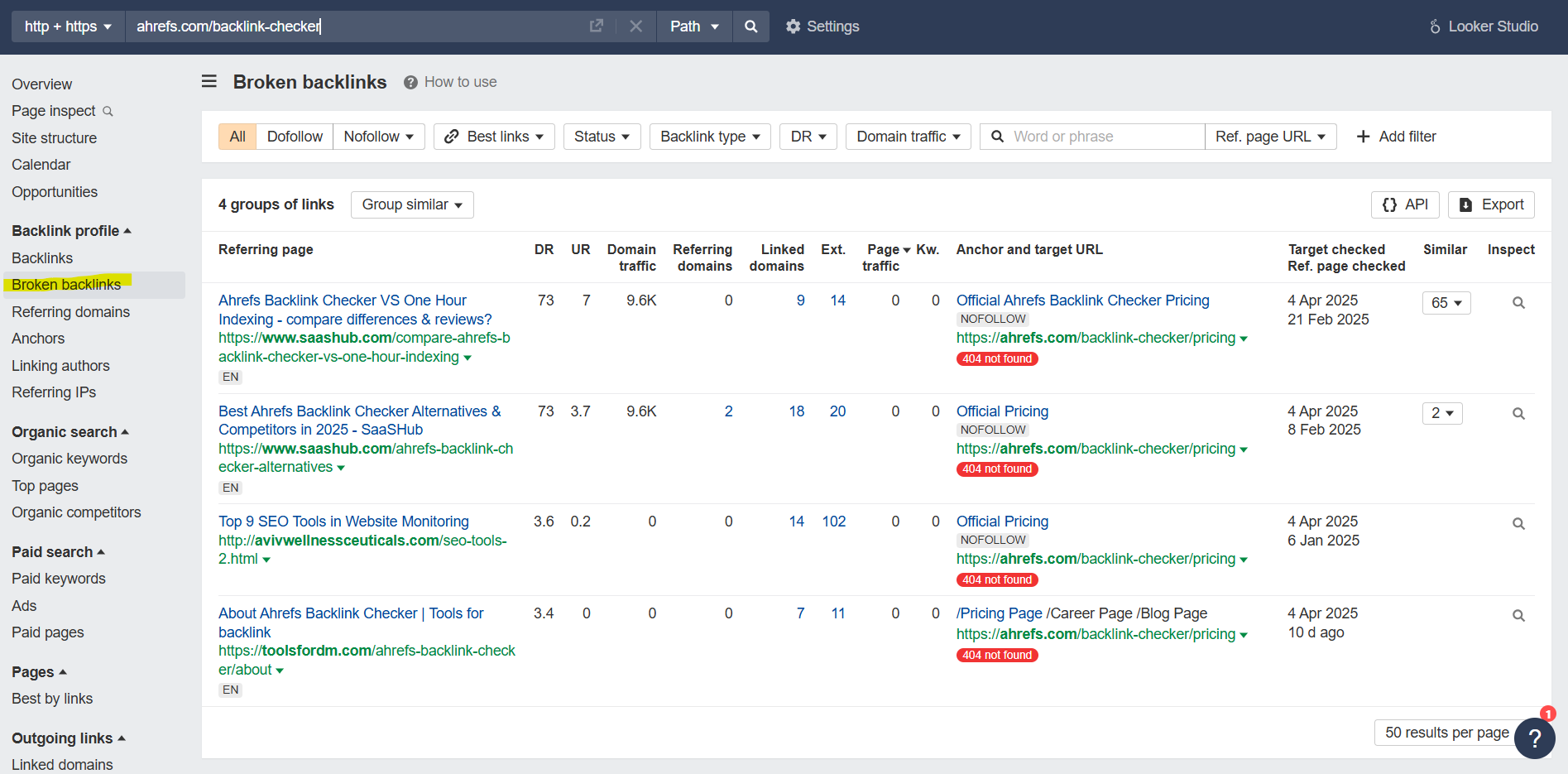1568x774 pixels.
Task: Click referring domains value 2
Action: coord(728,411)
